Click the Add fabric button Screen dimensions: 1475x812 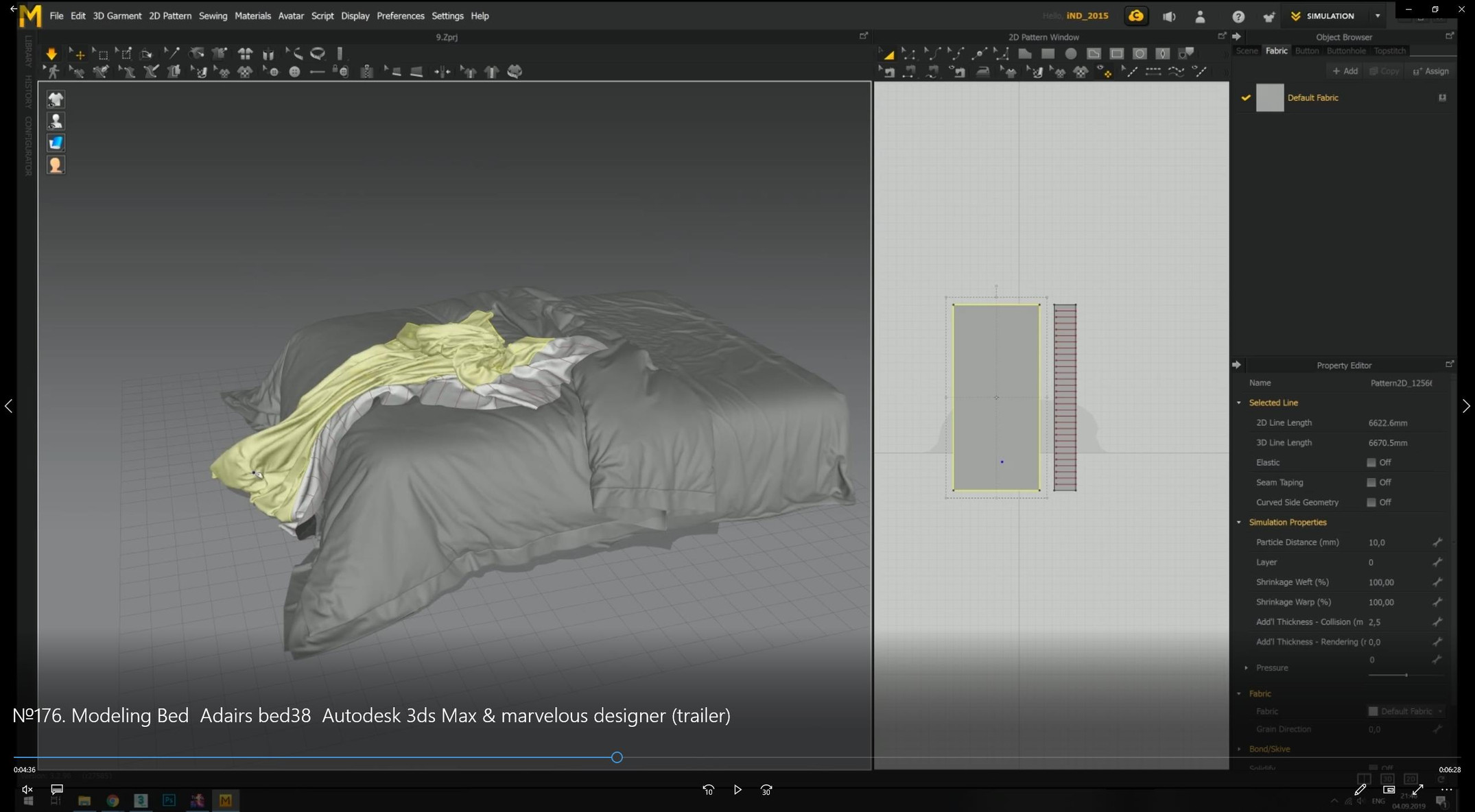(1345, 71)
